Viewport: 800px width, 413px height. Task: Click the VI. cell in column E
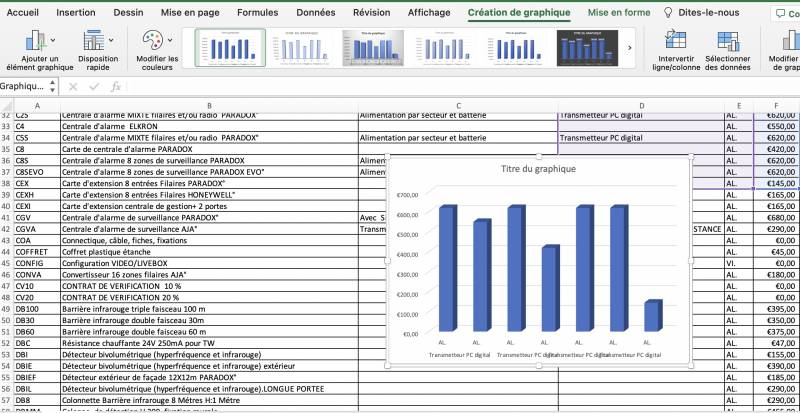click(739, 263)
